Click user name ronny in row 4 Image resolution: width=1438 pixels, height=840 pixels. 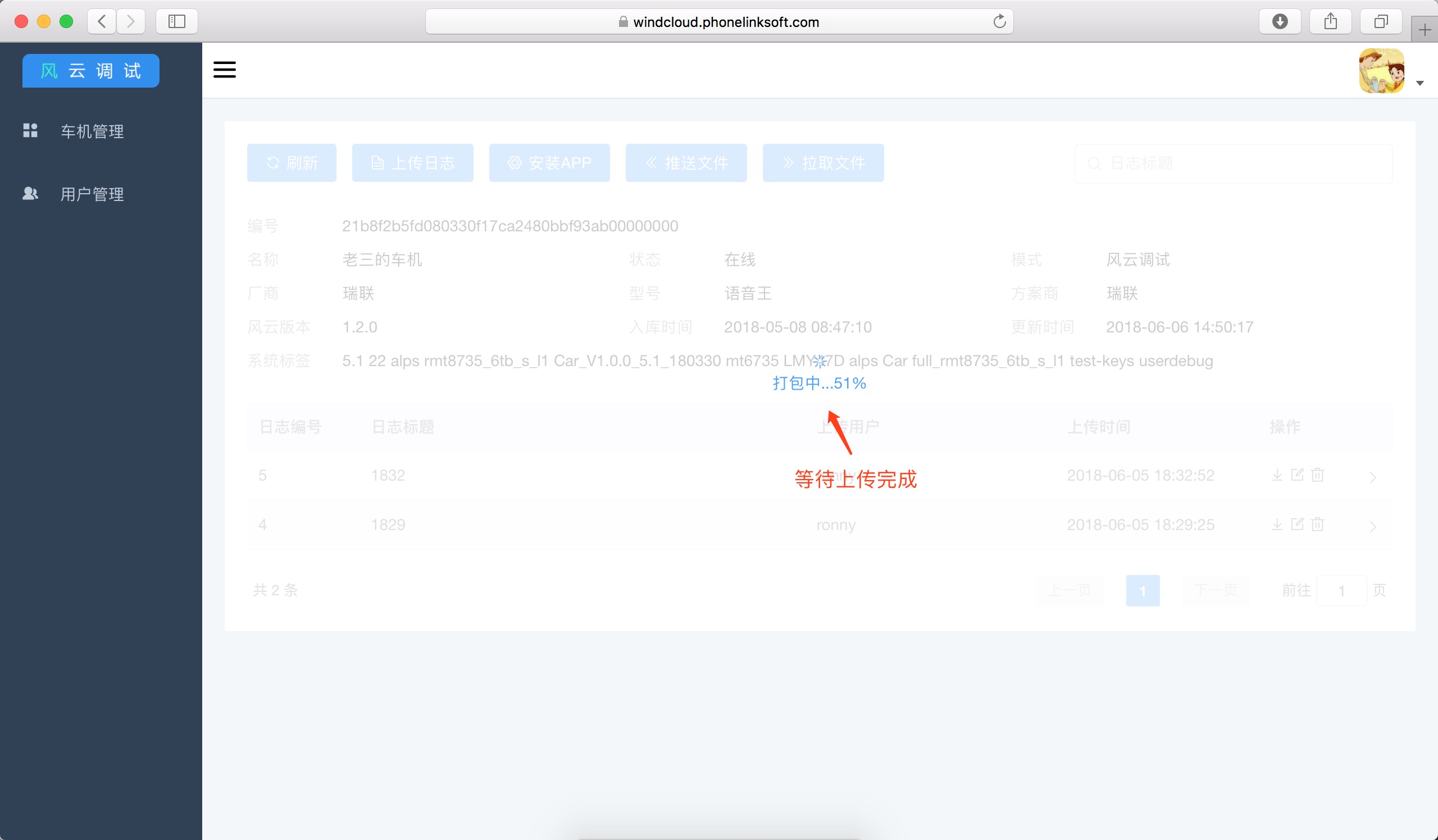click(835, 524)
